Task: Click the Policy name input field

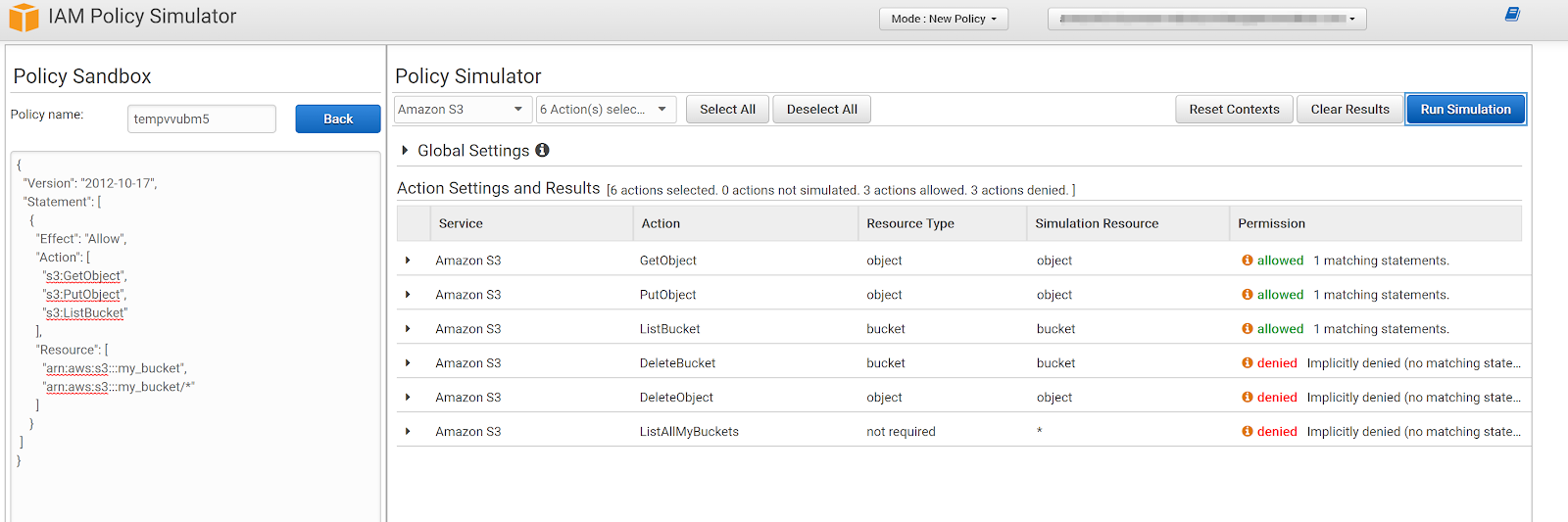Action: tap(202, 119)
